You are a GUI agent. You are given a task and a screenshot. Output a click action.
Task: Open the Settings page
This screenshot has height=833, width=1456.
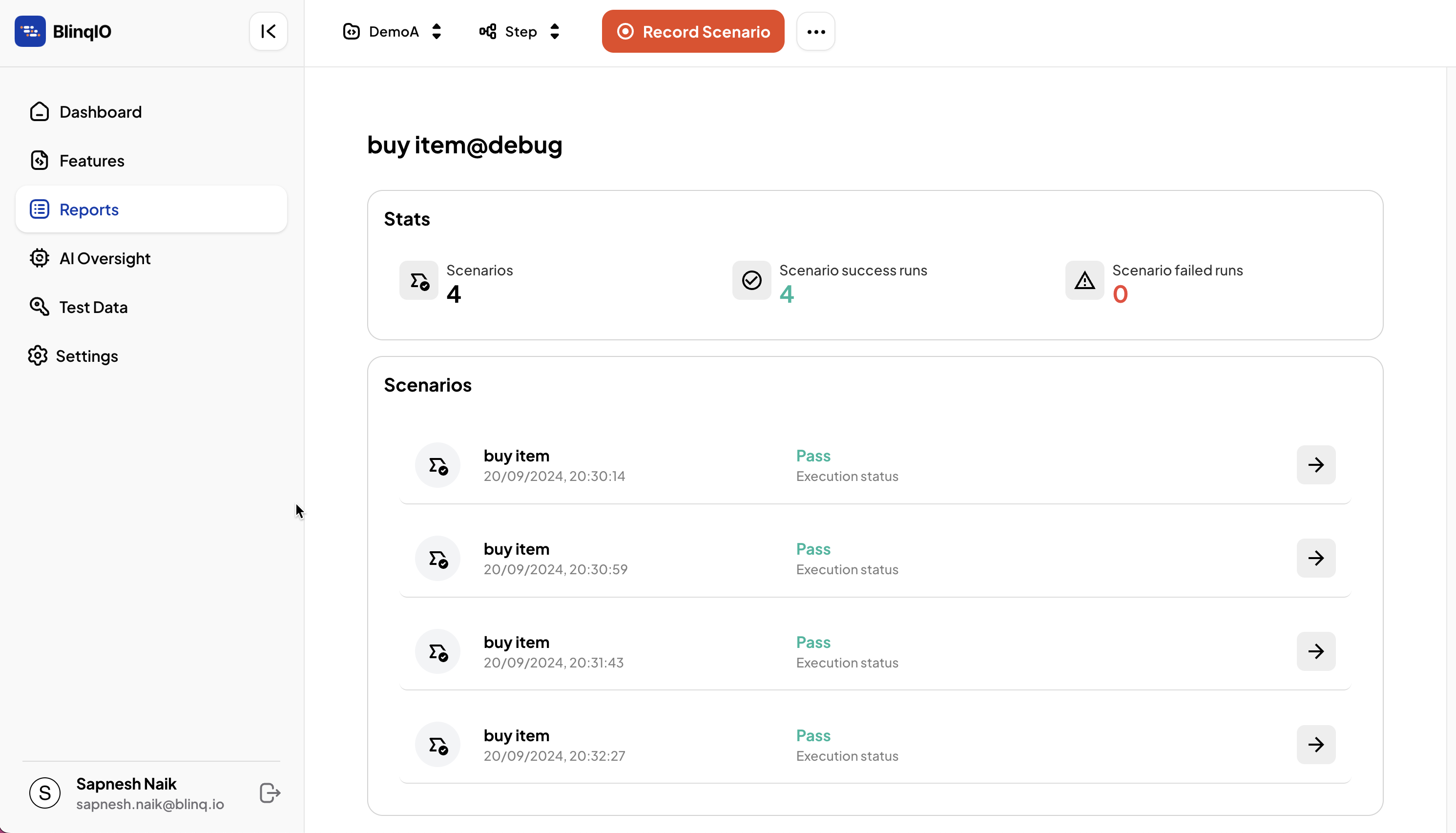pos(151,356)
